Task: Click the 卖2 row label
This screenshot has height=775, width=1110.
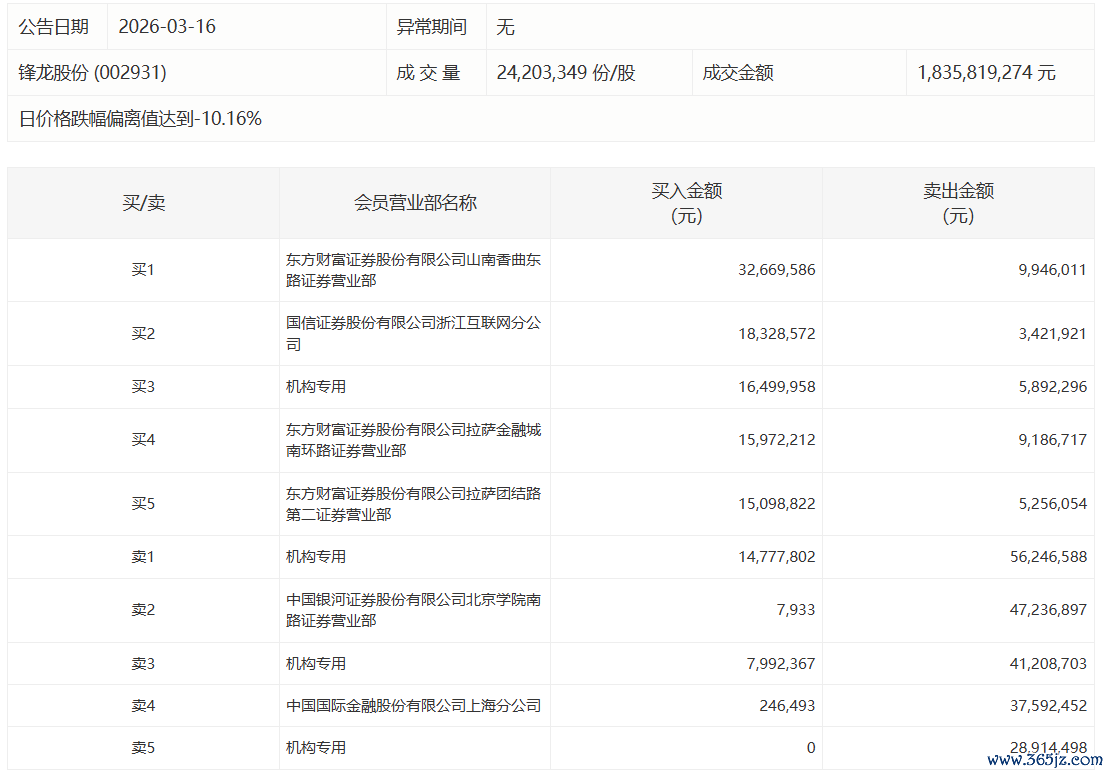Action: [x=143, y=609]
